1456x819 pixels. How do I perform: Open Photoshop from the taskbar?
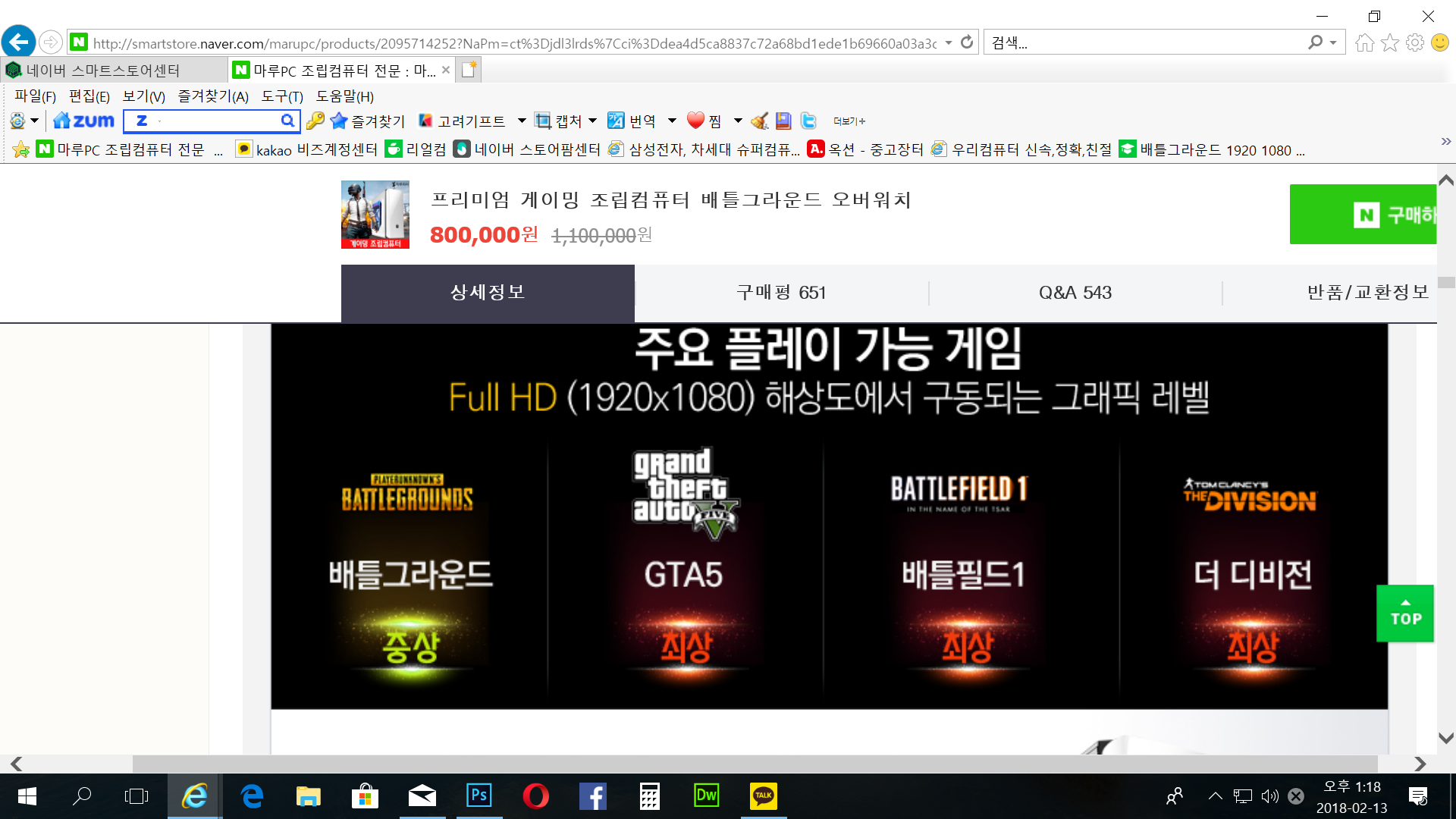(x=479, y=796)
